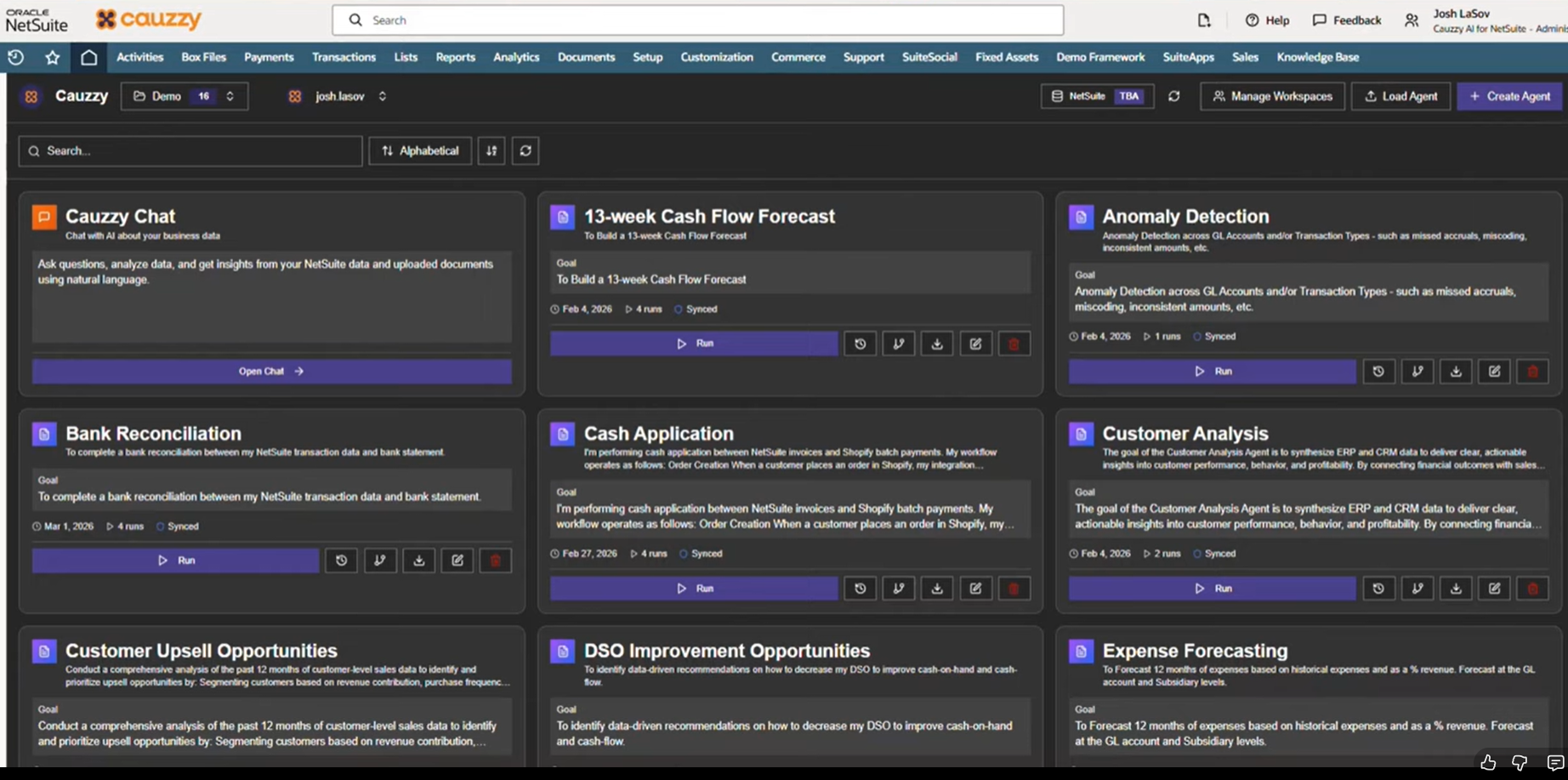
Task: Focus the NetSuite global Search field
Action: coord(697,20)
